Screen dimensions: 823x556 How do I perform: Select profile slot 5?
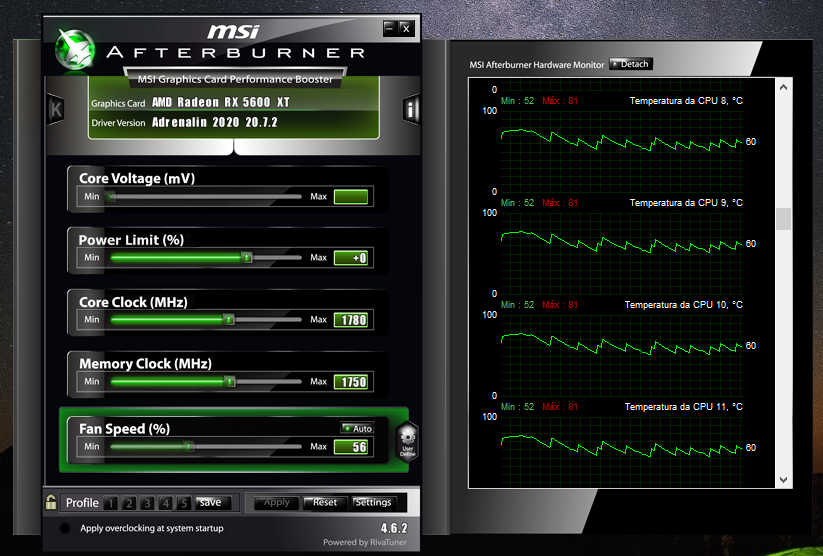[184, 503]
